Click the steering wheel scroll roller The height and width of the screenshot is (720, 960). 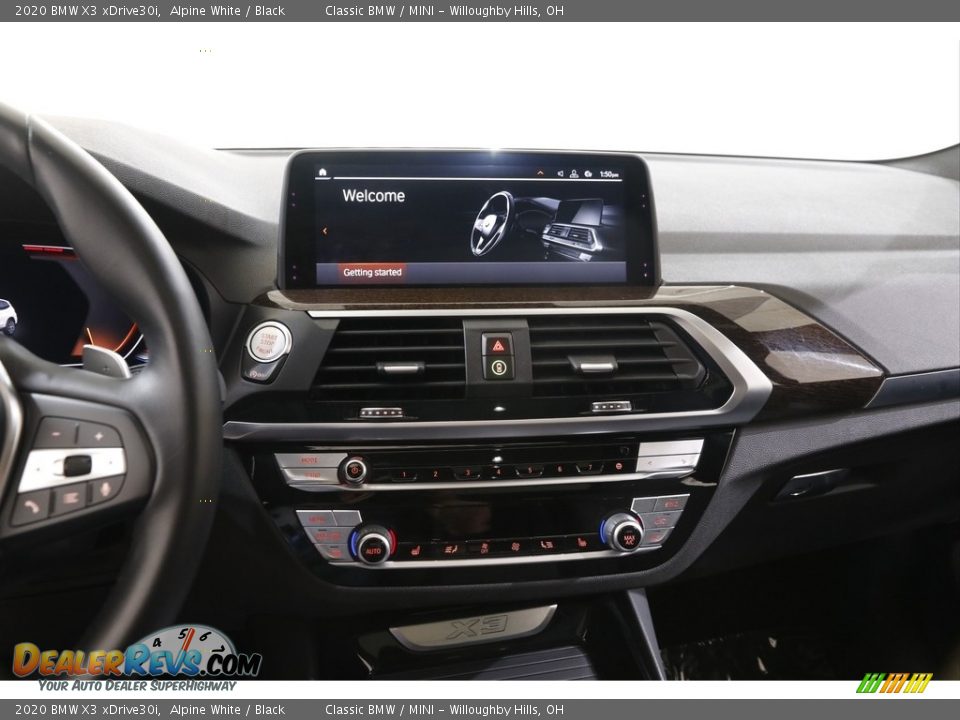pos(78,465)
